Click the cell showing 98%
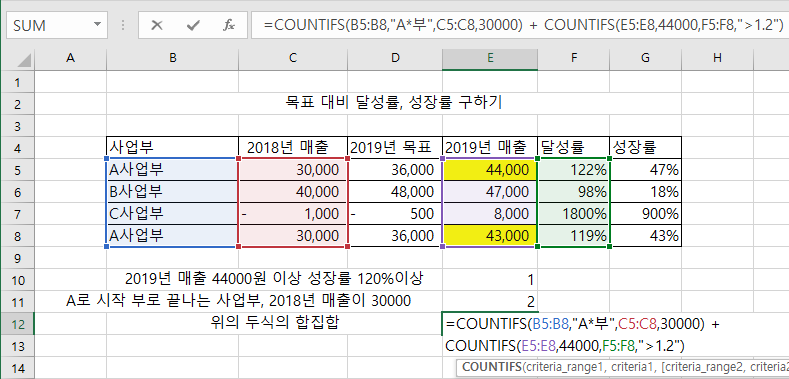 pyautogui.click(x=574, y=192)
